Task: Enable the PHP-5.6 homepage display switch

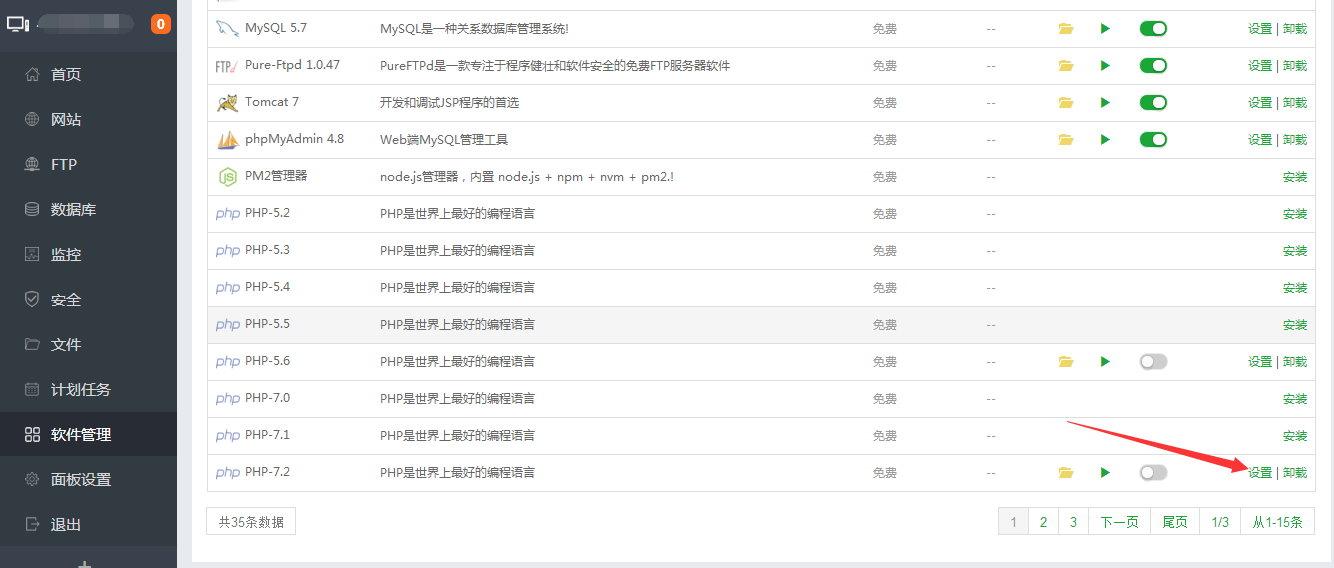Action: 1153,362
